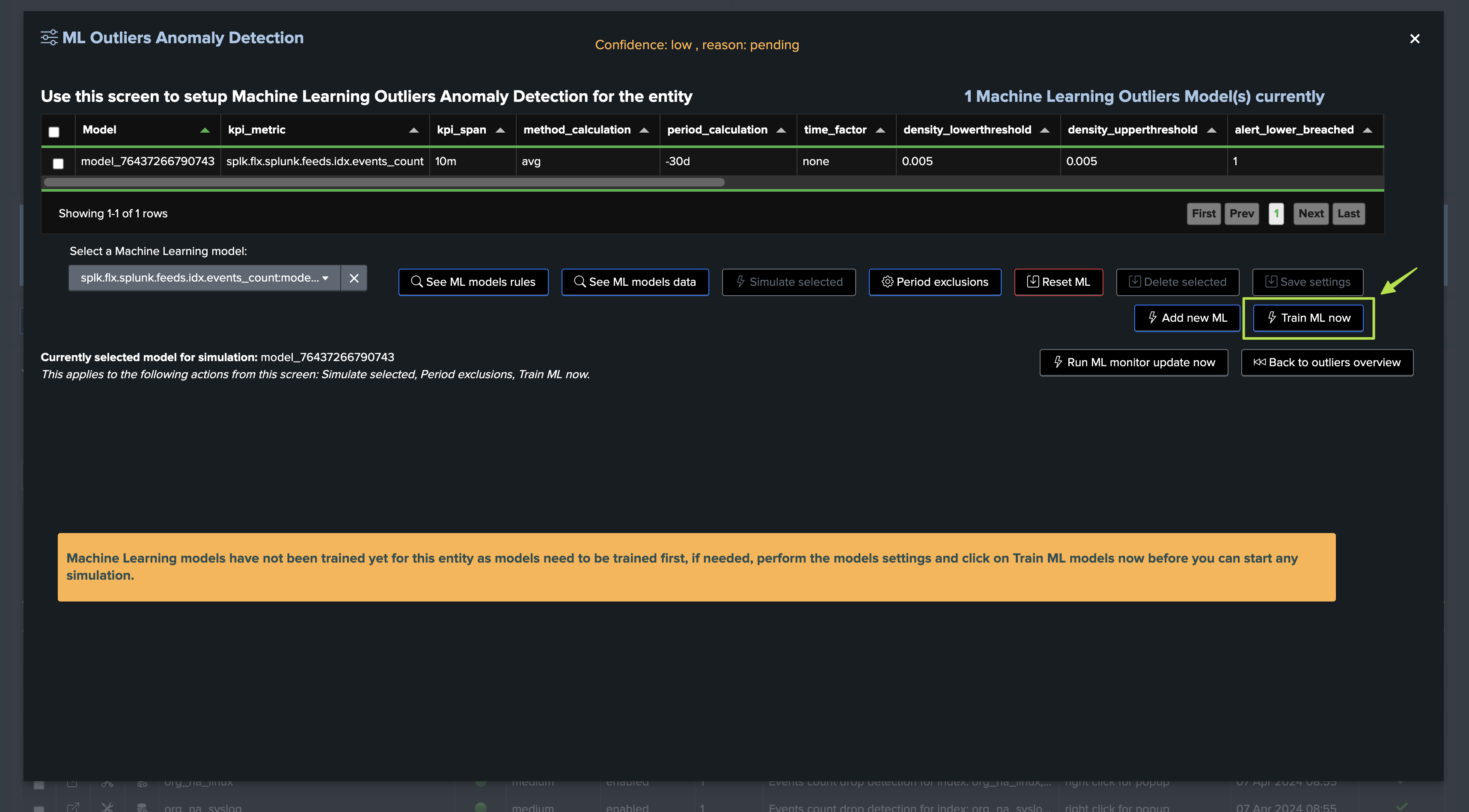The height and width of the screenshot is (812, 1469).
Task: Go to the Next pagination page
Action: coord(1311,213)
